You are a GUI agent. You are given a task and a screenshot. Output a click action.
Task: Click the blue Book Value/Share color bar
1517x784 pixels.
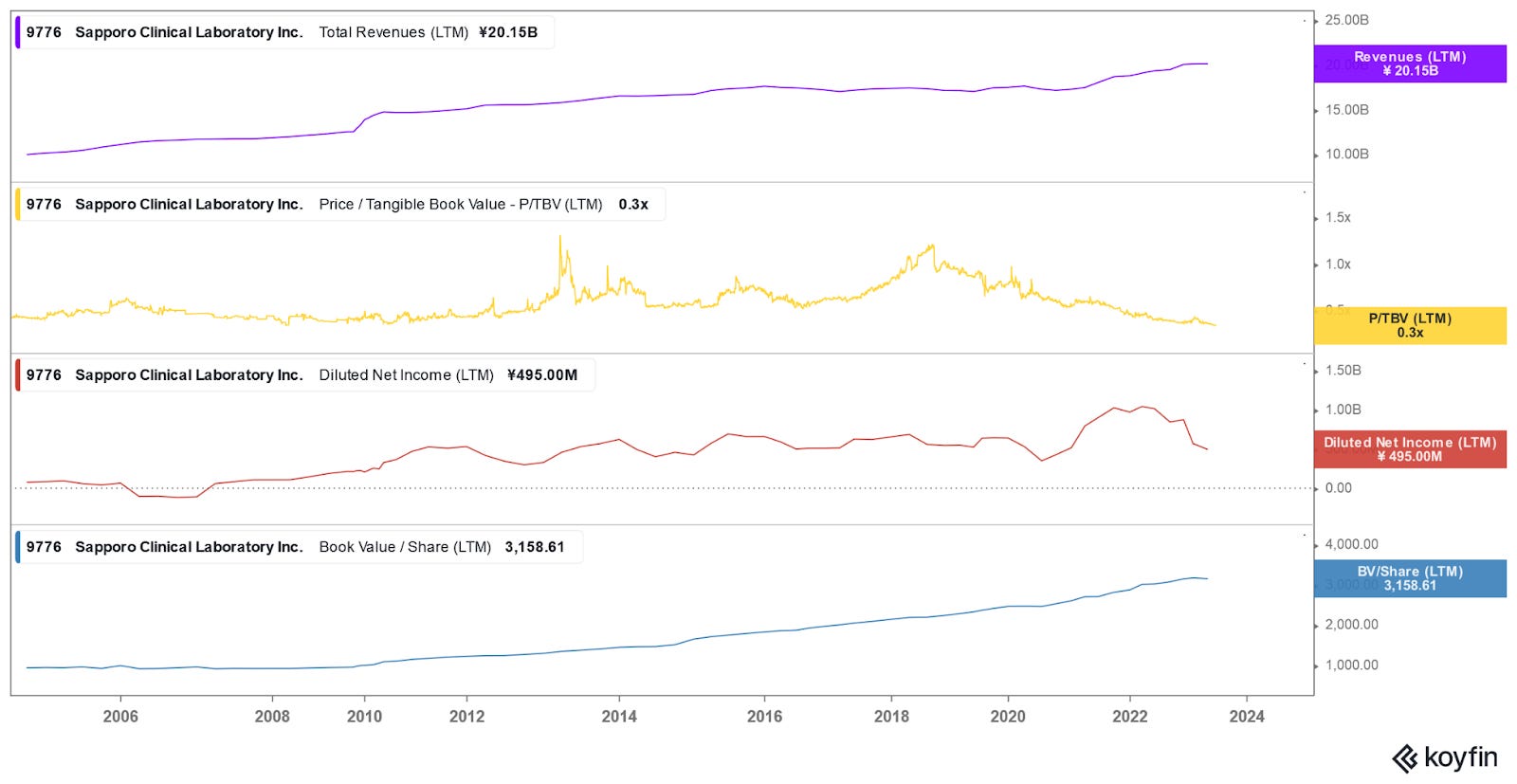17,547
